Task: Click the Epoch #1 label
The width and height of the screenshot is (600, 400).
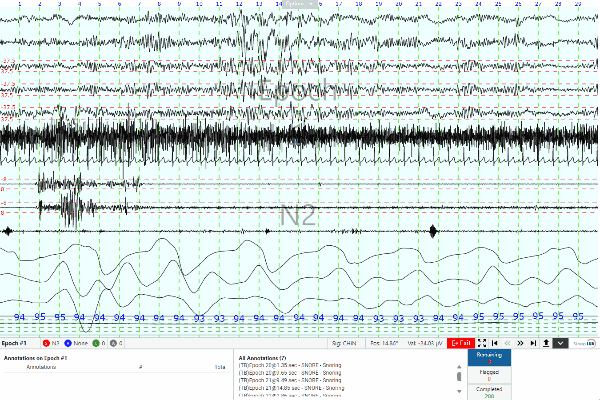Action: (14, 343)
